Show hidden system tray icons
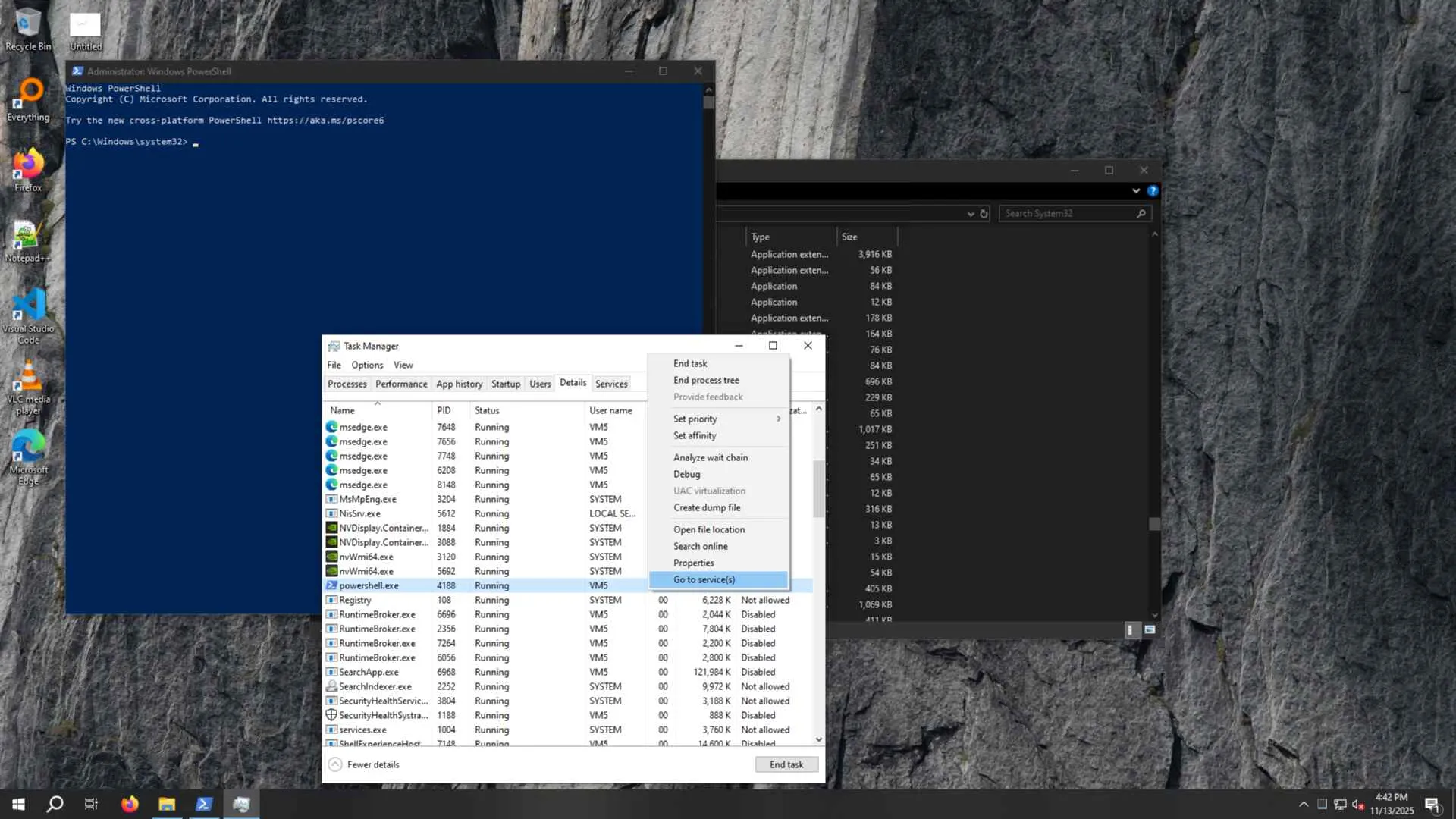1456x819 pixels. pyautogui.click(x=1304, y=805)
